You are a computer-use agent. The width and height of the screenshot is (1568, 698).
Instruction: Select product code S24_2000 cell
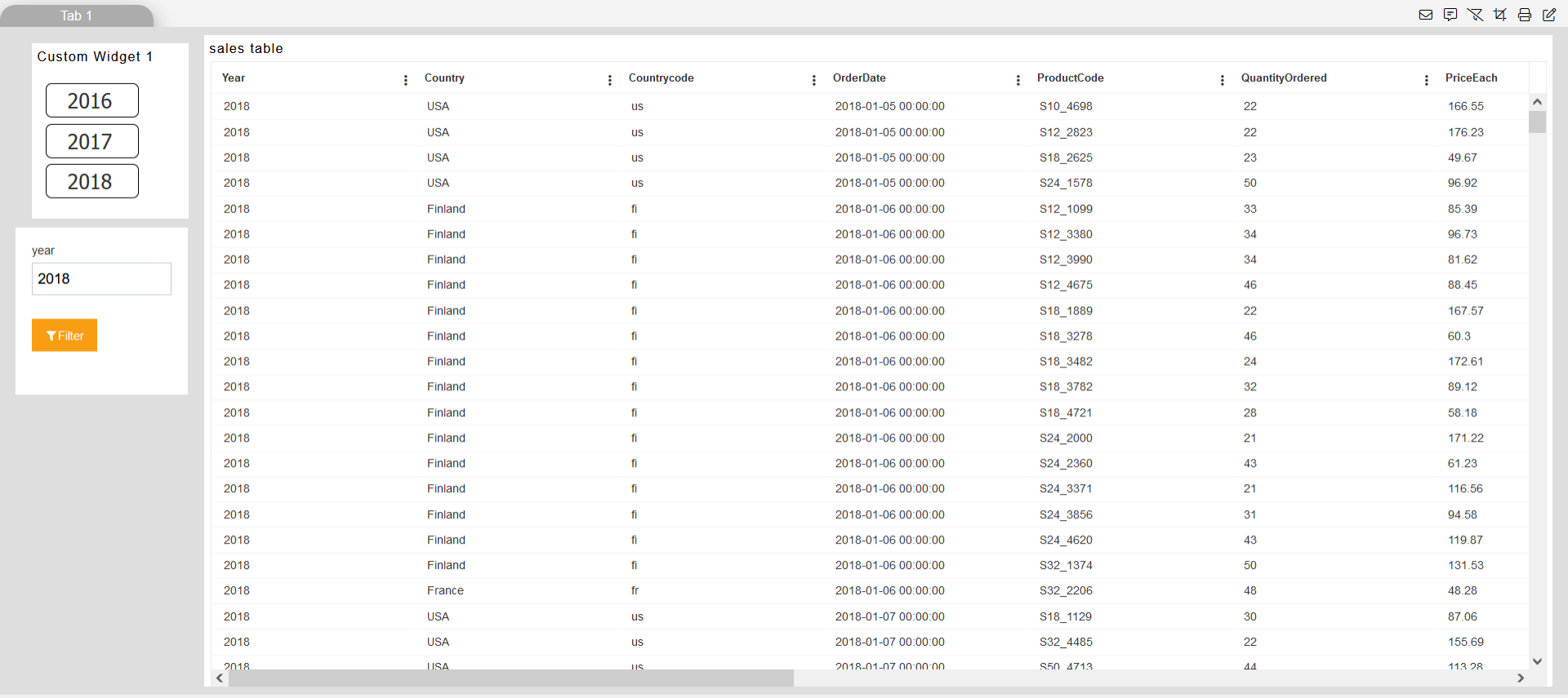1066,438
